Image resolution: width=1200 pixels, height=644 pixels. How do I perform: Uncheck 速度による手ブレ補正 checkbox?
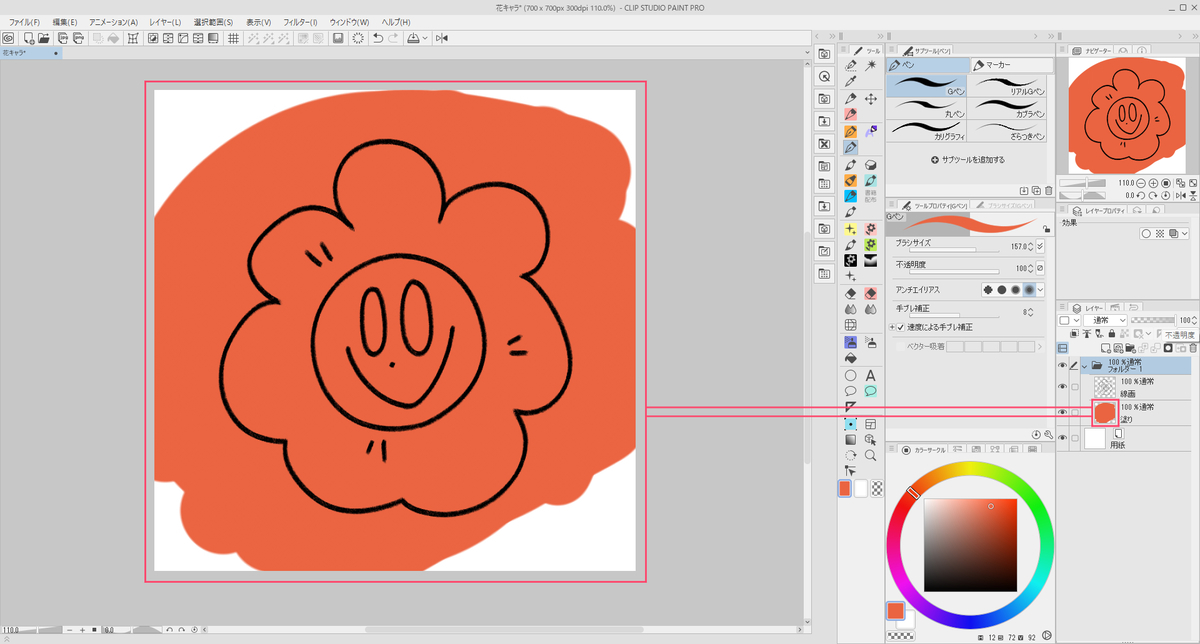(900, 327)
